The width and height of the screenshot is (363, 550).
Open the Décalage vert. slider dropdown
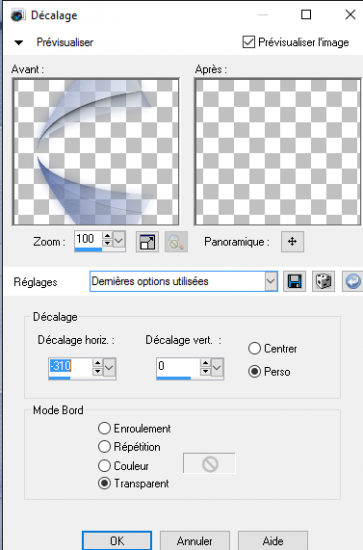tap(217, 368)
